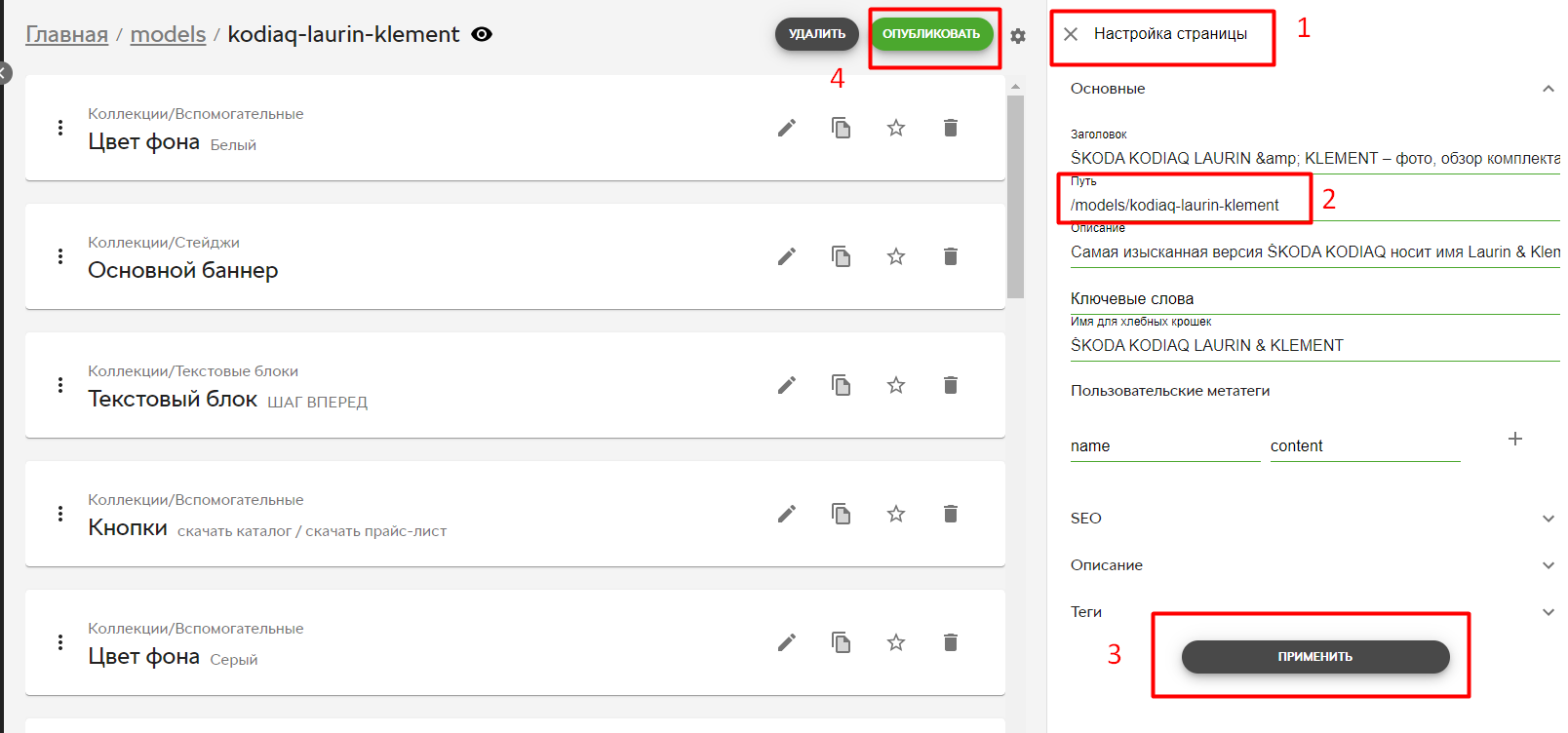Image resolution: width=1568 pixels, height=733 pixels.
Task: Copy the Кнопки block
Action: click(x=841, y=514)
